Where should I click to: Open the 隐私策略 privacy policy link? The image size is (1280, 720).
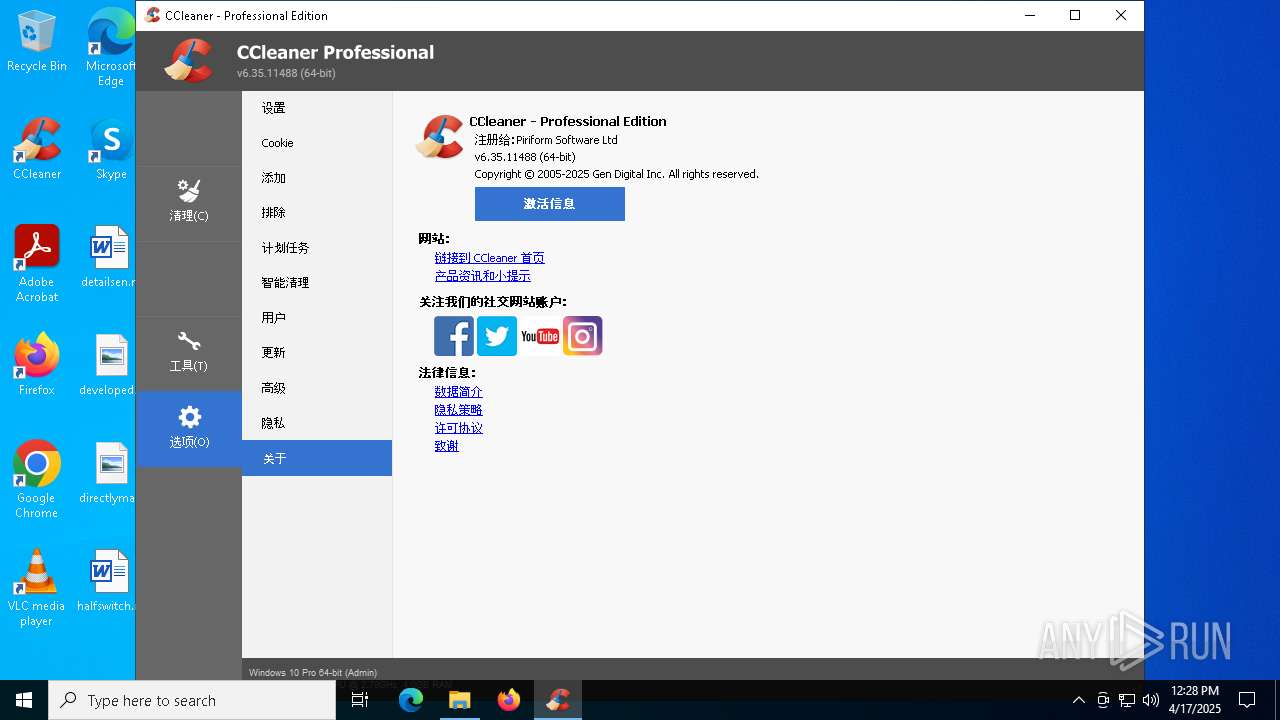pyautogui.click(x=459, y=410)
